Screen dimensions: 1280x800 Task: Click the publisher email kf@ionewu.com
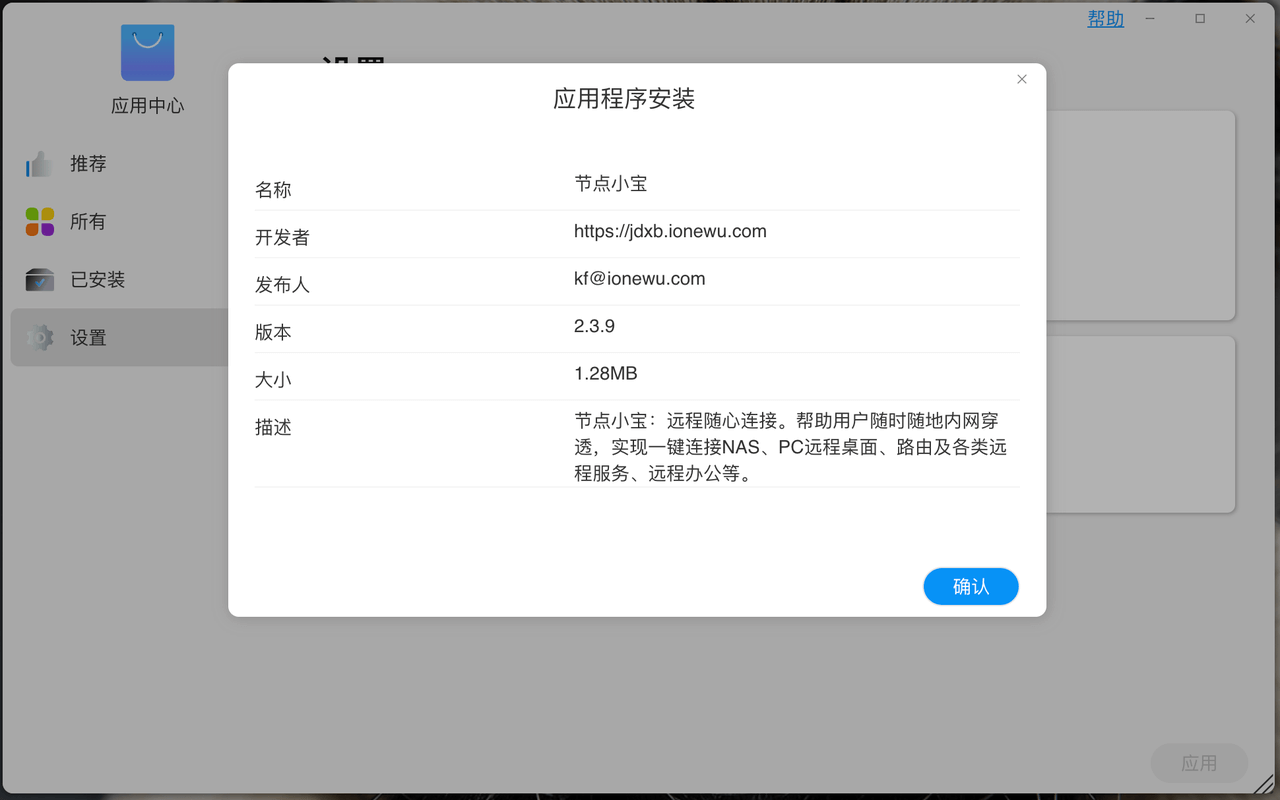(x=639, y=279)
